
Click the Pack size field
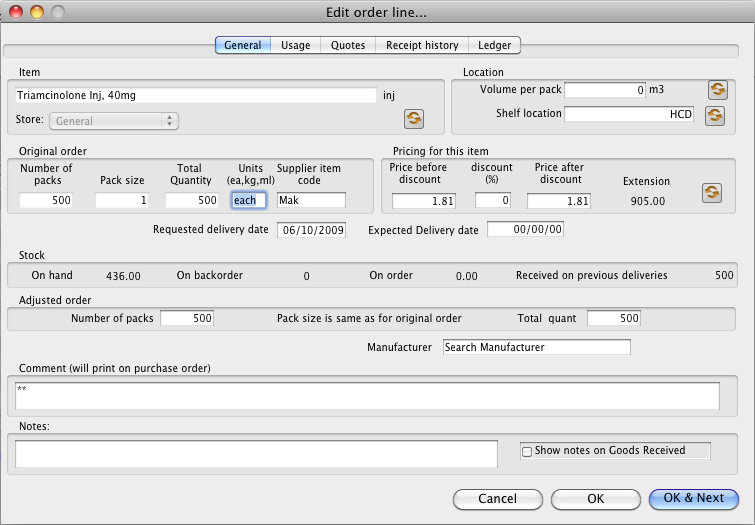coord(121,200)
